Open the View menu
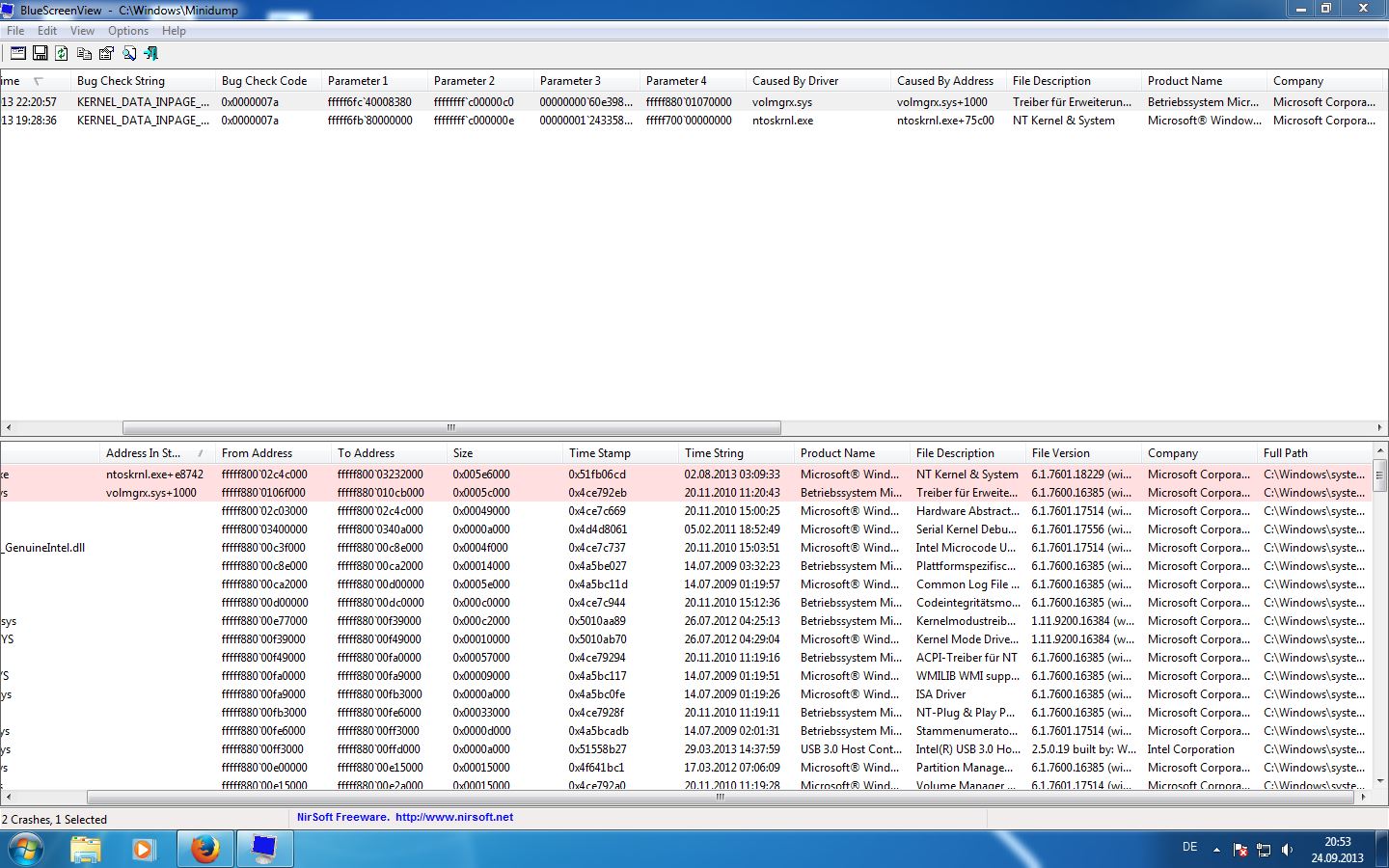Screen dimensions: 1389x868 tap(82, 31)
